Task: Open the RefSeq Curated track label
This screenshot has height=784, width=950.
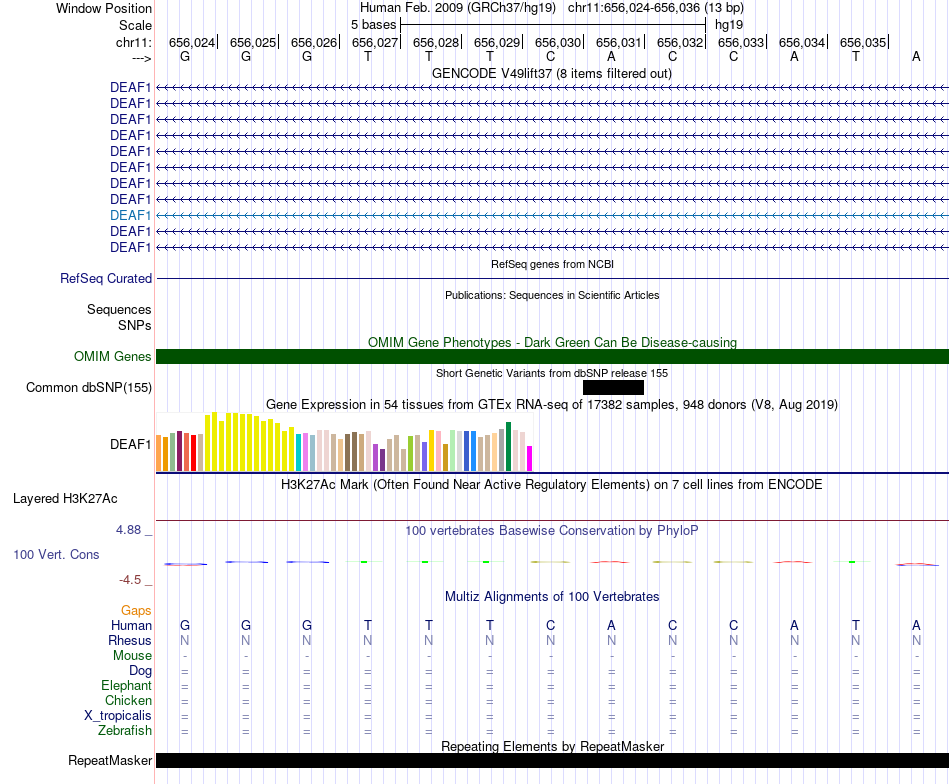Action: (105, 278)
